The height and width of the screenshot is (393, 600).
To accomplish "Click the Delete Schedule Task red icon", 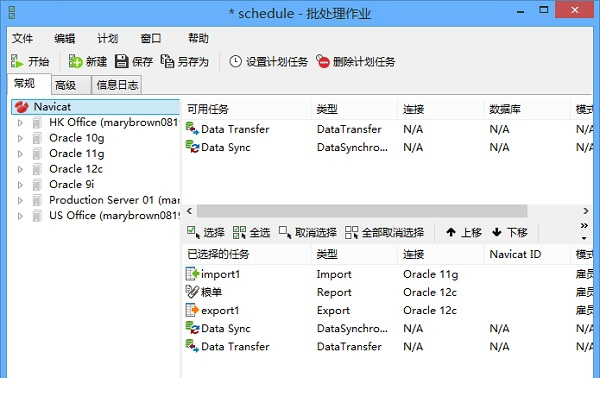I will click(x=323, y=61).
